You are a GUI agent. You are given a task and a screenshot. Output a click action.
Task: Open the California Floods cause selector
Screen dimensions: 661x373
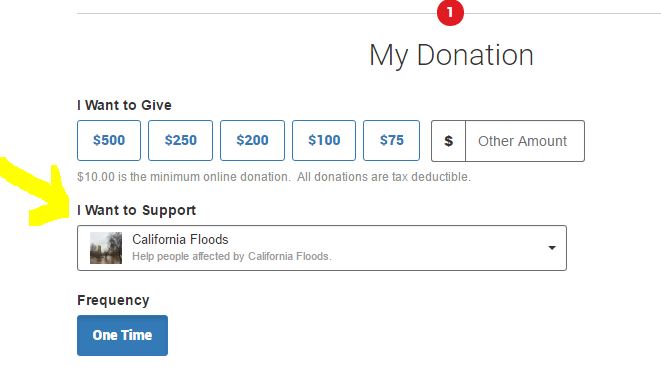point(322,248)
